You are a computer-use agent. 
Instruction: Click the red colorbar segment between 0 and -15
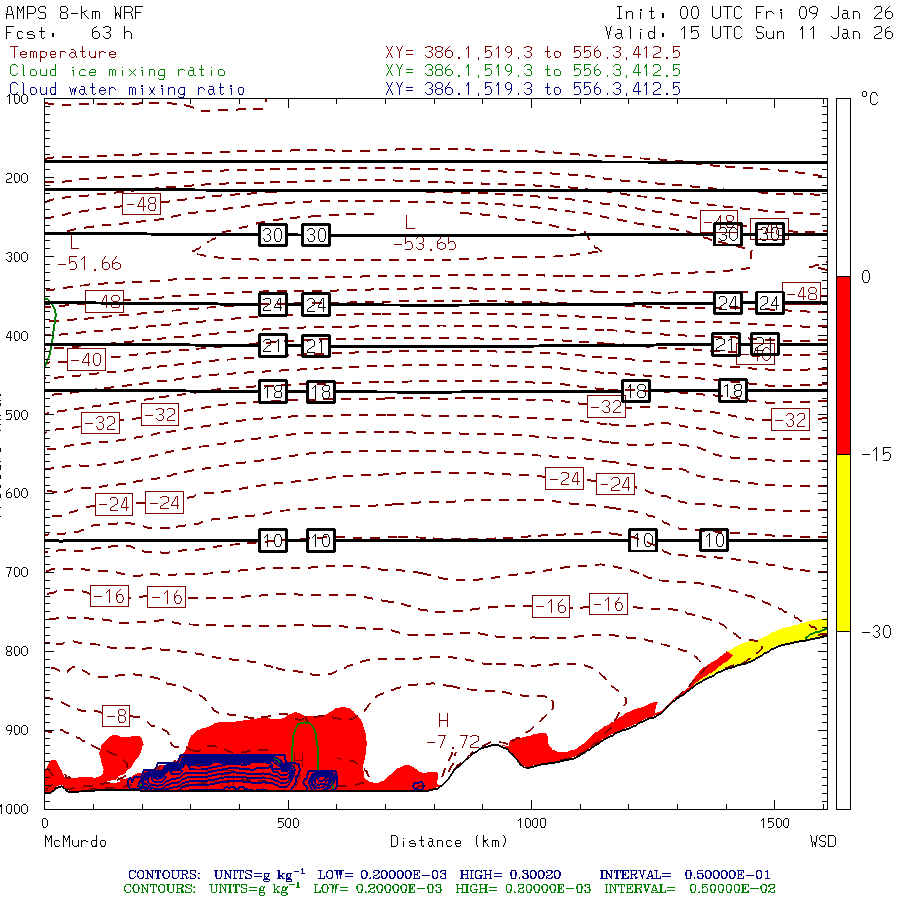click(x=843, y=365)
